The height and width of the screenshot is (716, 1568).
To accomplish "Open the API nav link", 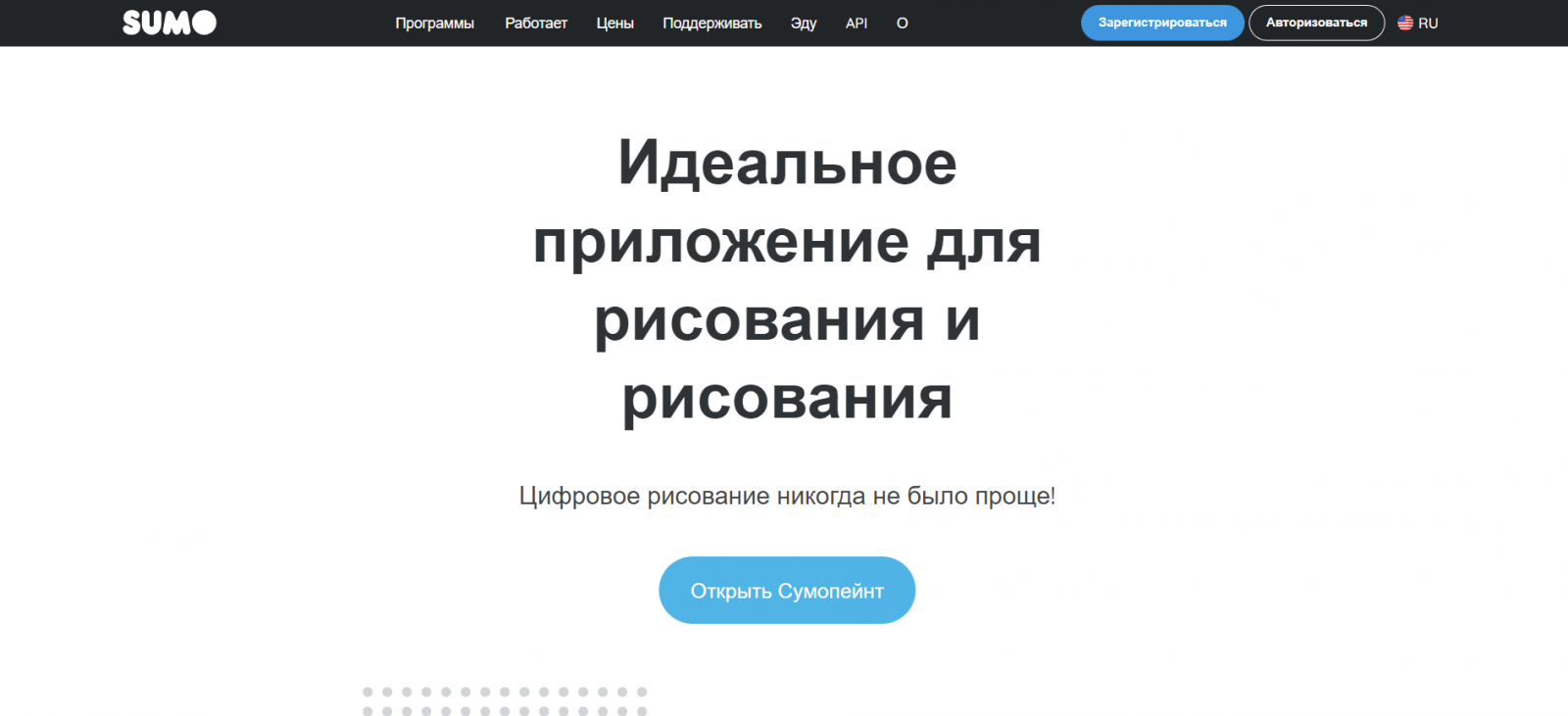I will pos(857,24).
